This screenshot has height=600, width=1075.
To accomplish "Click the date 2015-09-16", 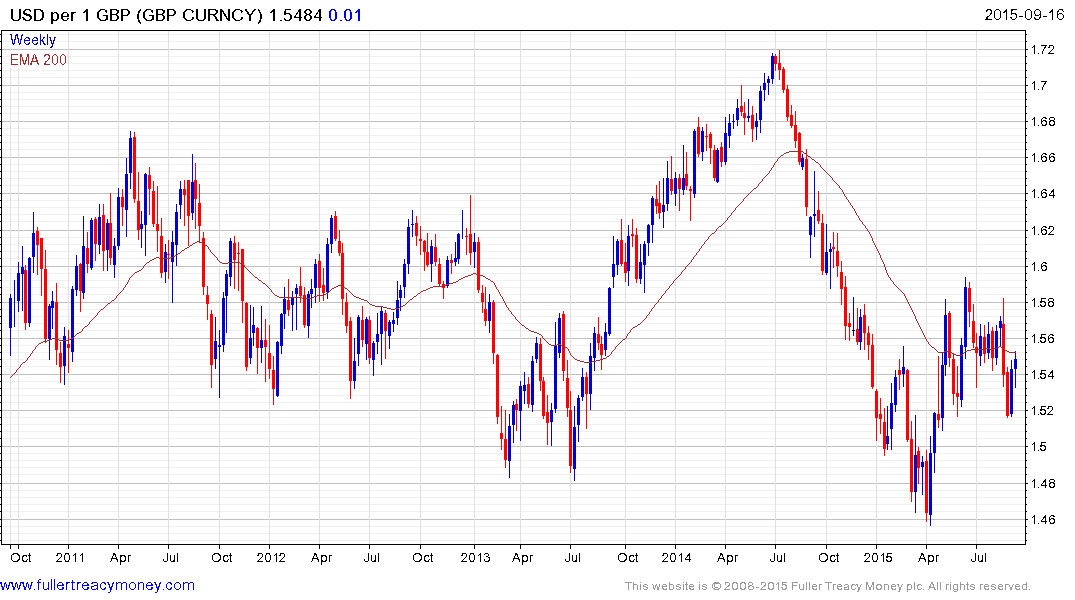I will tap(1024, 15).
